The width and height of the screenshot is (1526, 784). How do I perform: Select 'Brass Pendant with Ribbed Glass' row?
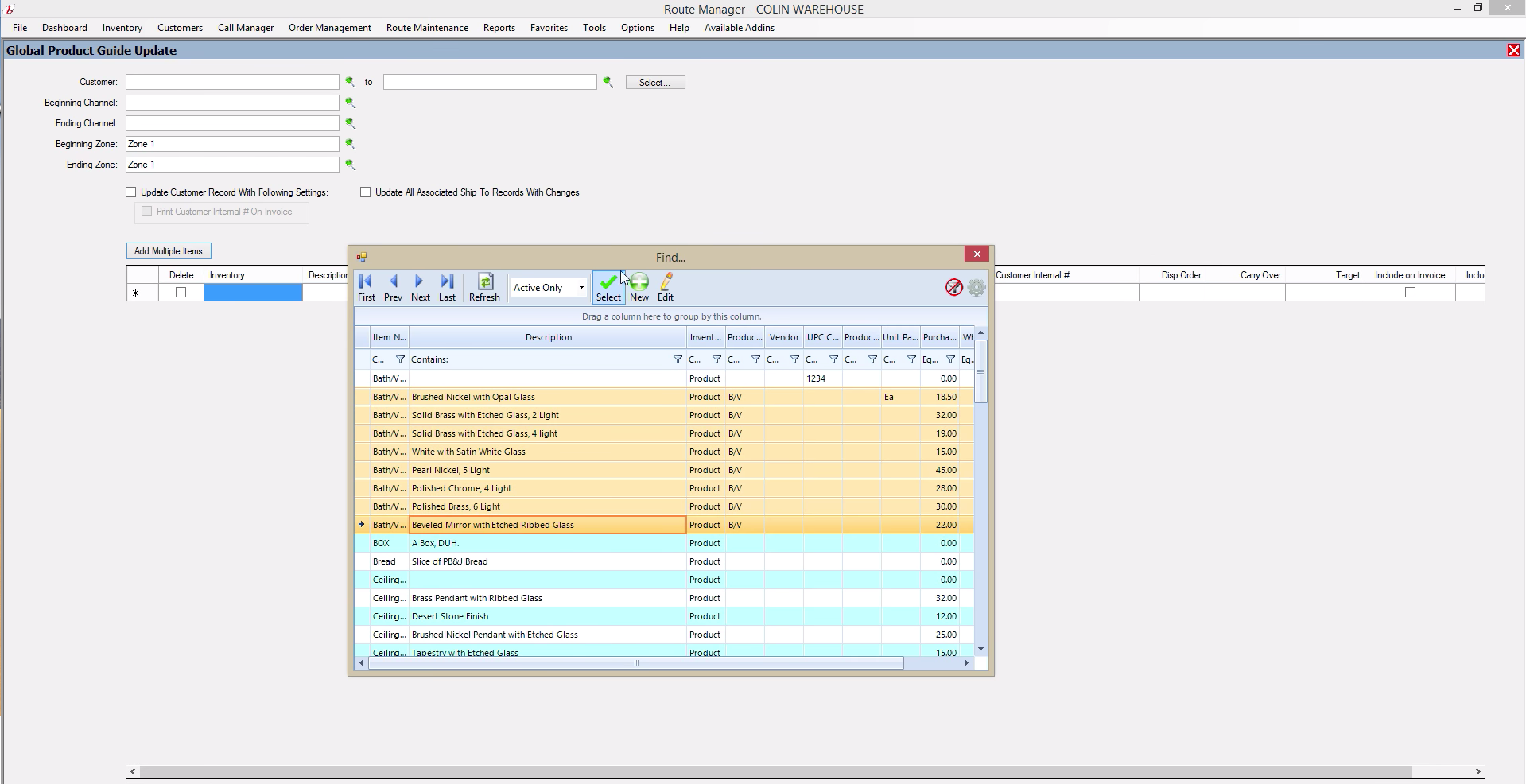pos(664,598)
